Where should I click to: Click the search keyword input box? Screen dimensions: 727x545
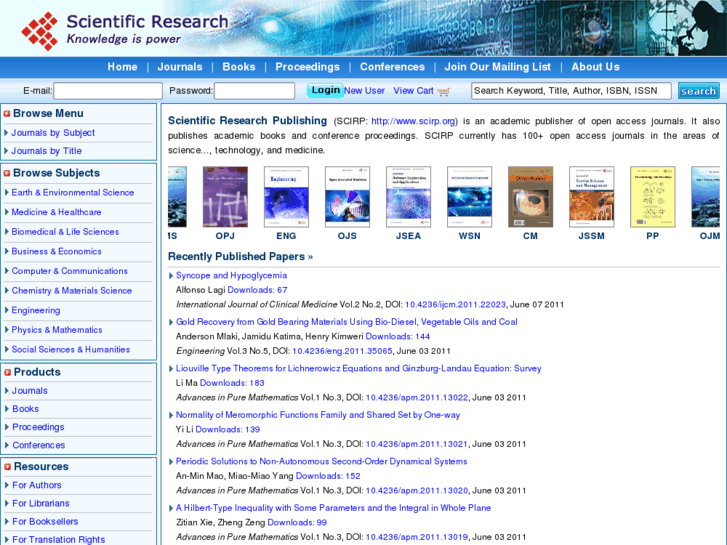tap(571, 91)
